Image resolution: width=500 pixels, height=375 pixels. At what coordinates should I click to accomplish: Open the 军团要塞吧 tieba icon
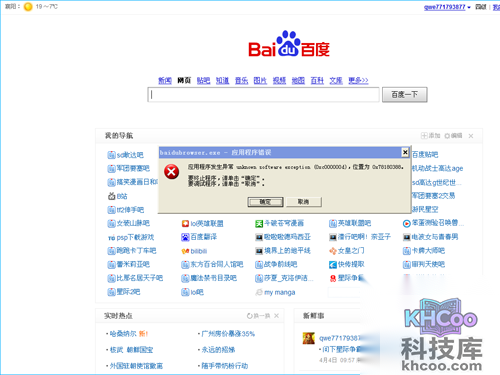111,169
